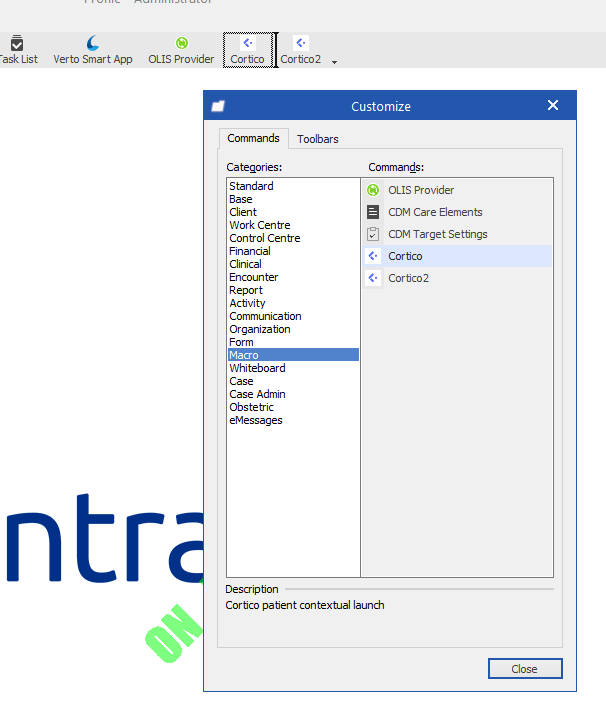
Task: Select the Cortico2 command label in list
Action: point(408,279)
